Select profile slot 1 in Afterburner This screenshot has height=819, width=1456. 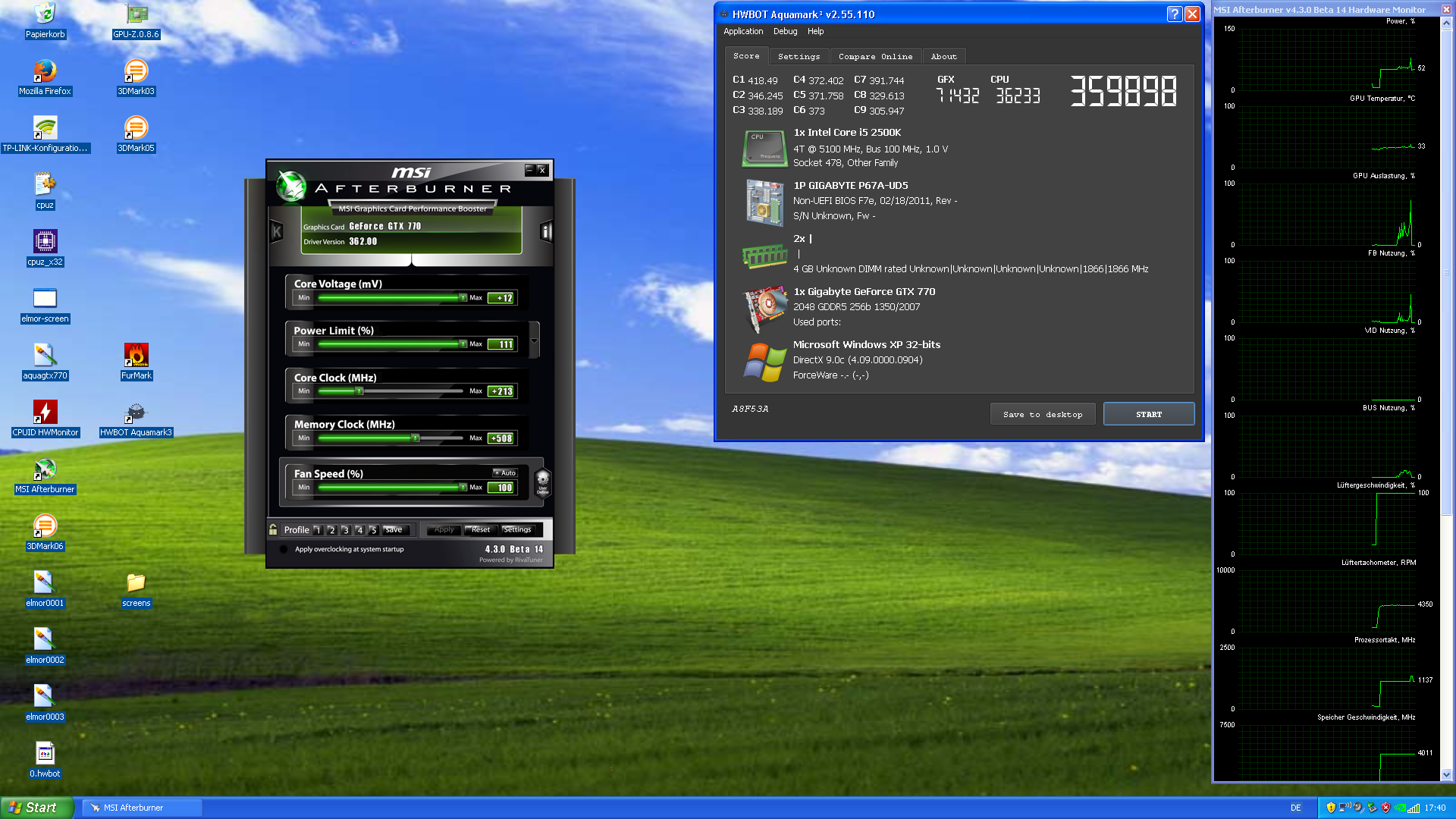(318, 530)
